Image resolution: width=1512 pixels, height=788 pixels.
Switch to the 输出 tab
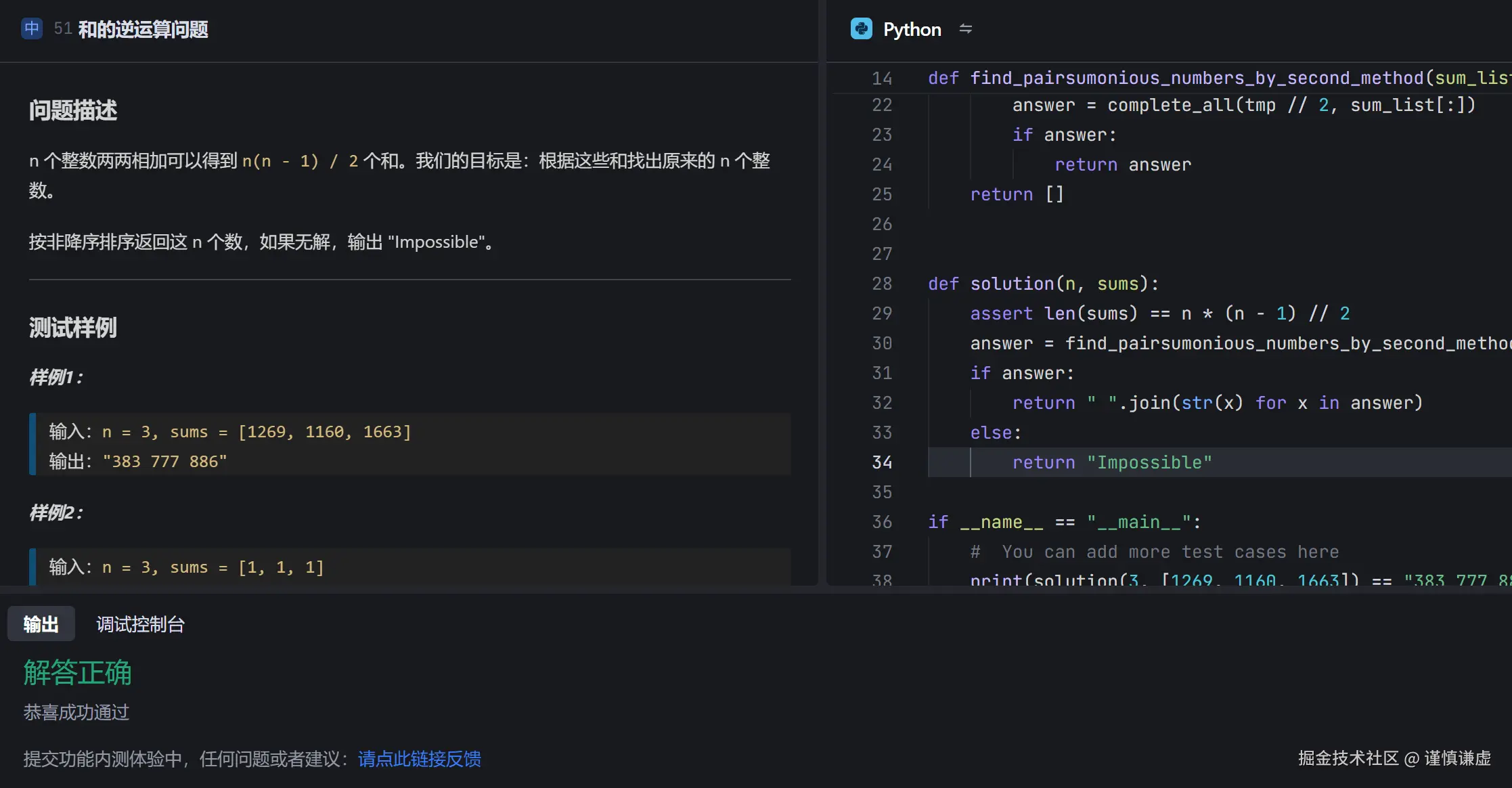pyautogui.click(x=41, y=624)
